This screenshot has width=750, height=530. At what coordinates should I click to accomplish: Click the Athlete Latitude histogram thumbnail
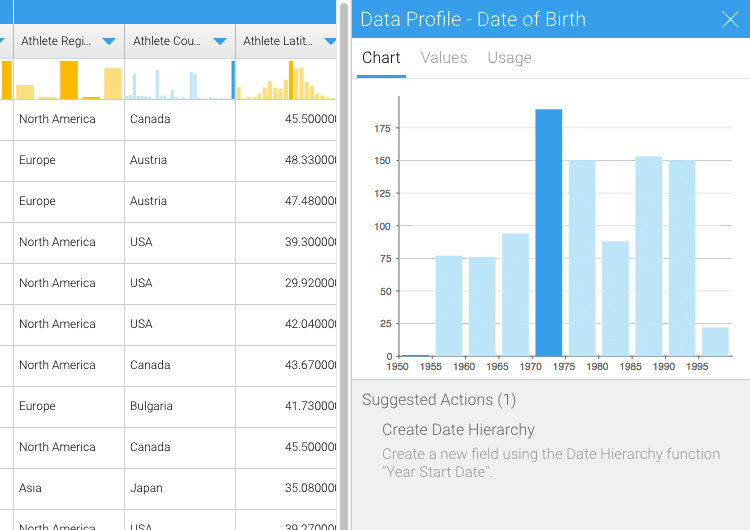point(286,80)
